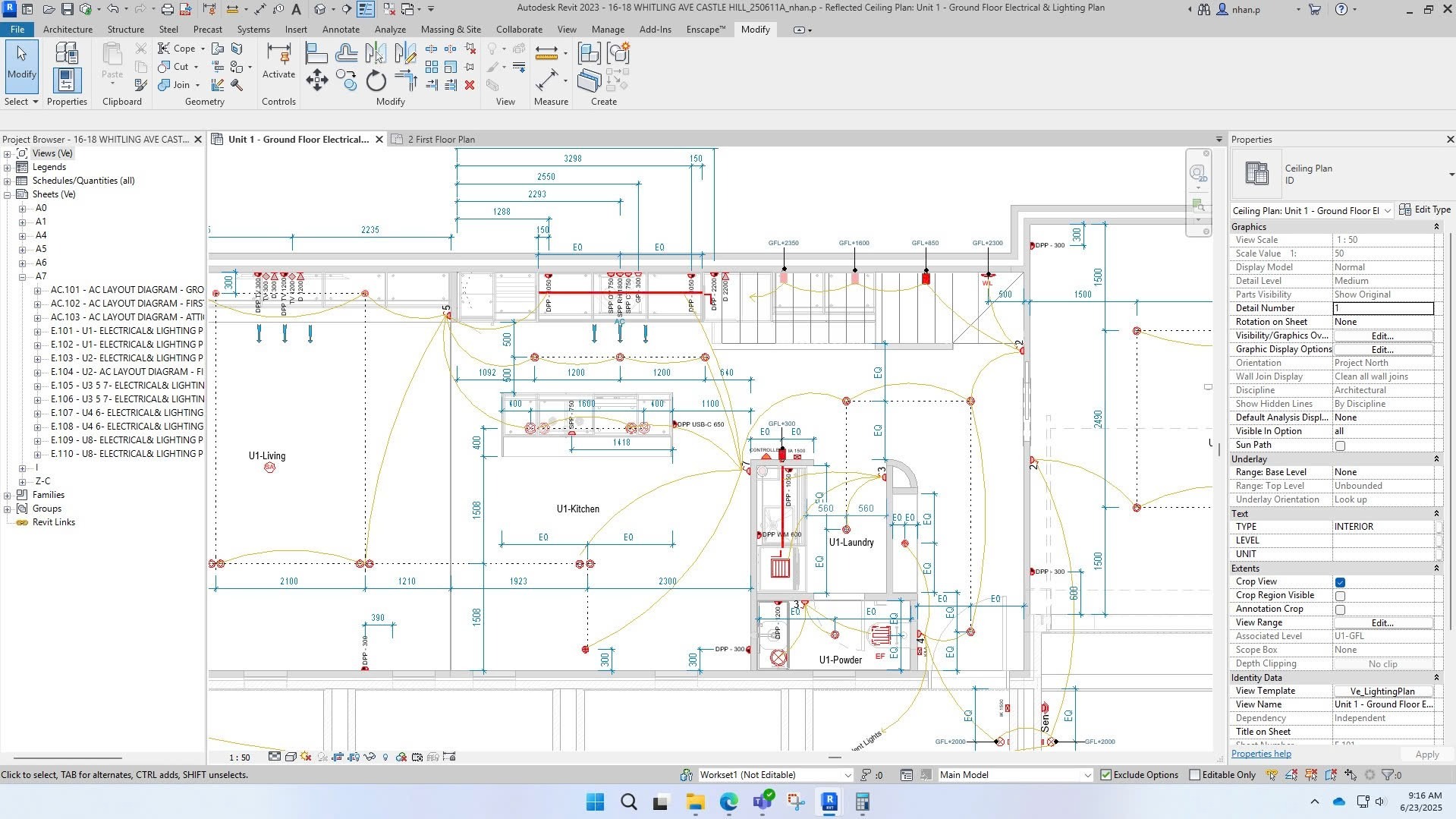Click the Rotate tool icon
The image size is (1456, 819).
click(x=376, y=80)
